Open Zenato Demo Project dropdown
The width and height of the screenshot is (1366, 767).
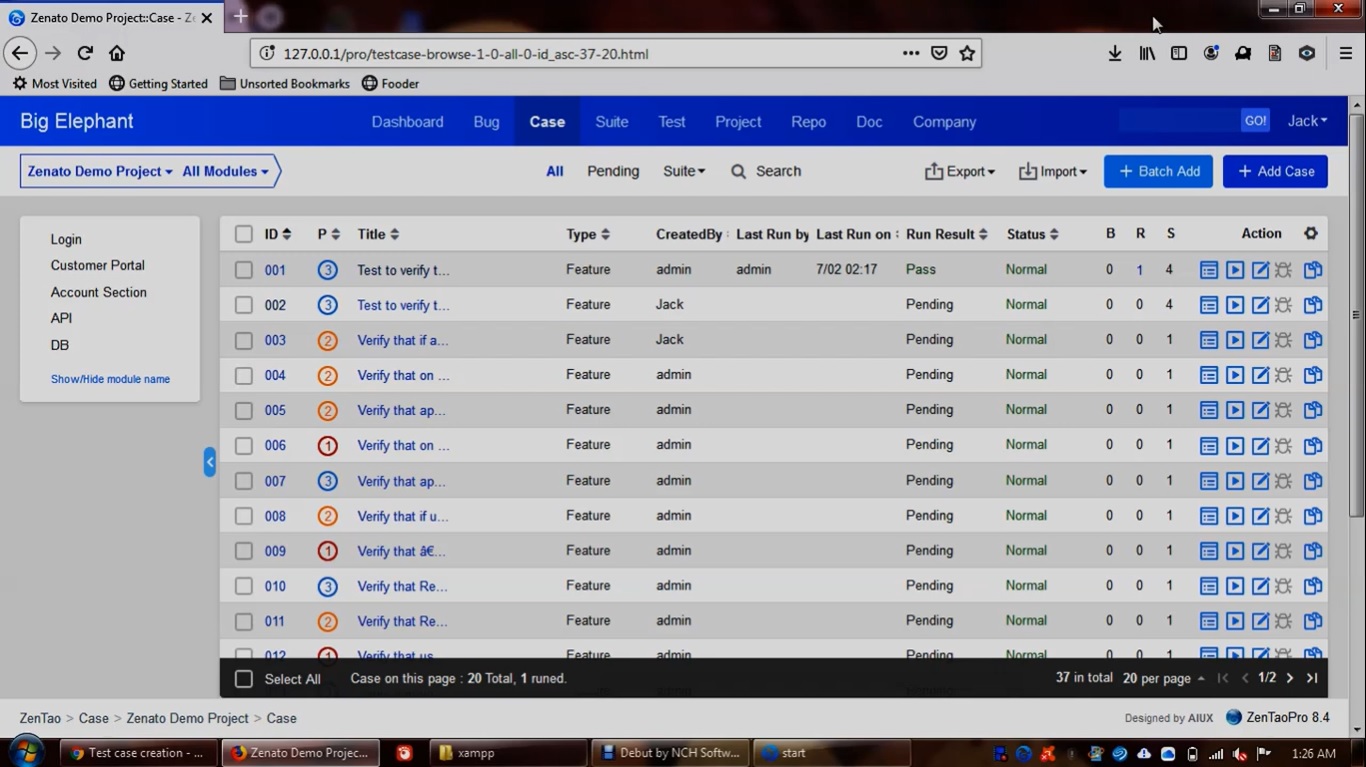pos(100,171)
